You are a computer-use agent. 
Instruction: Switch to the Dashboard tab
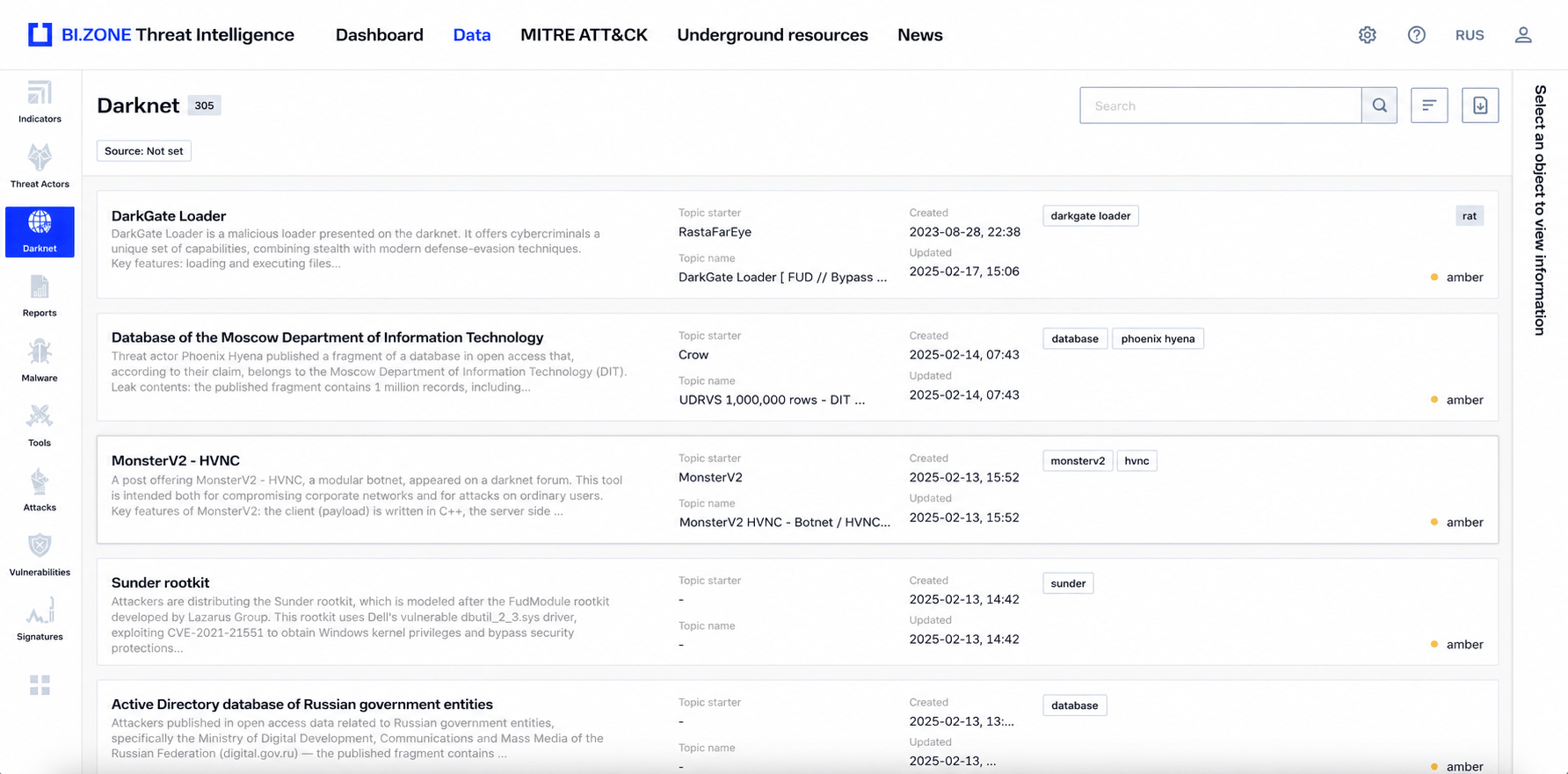(380, 35)
